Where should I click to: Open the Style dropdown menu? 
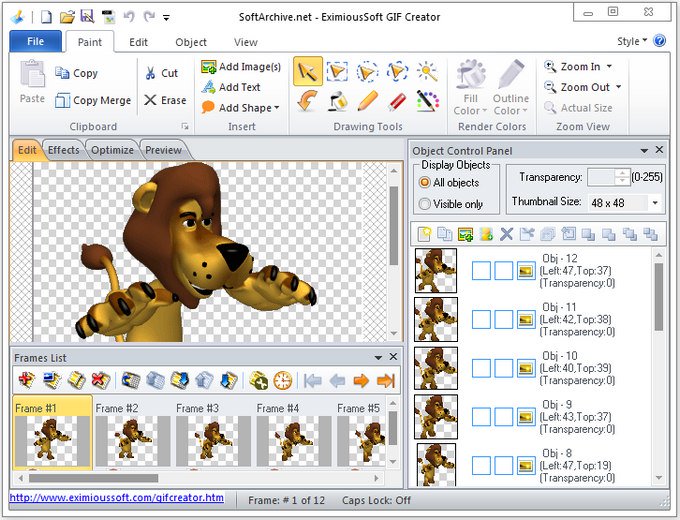pos(632,41)
